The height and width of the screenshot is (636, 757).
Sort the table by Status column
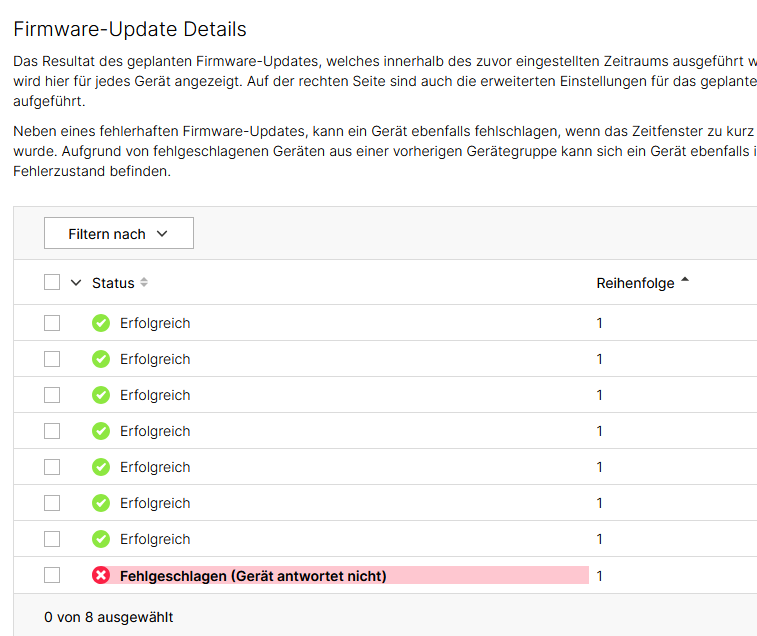point(113,283)
